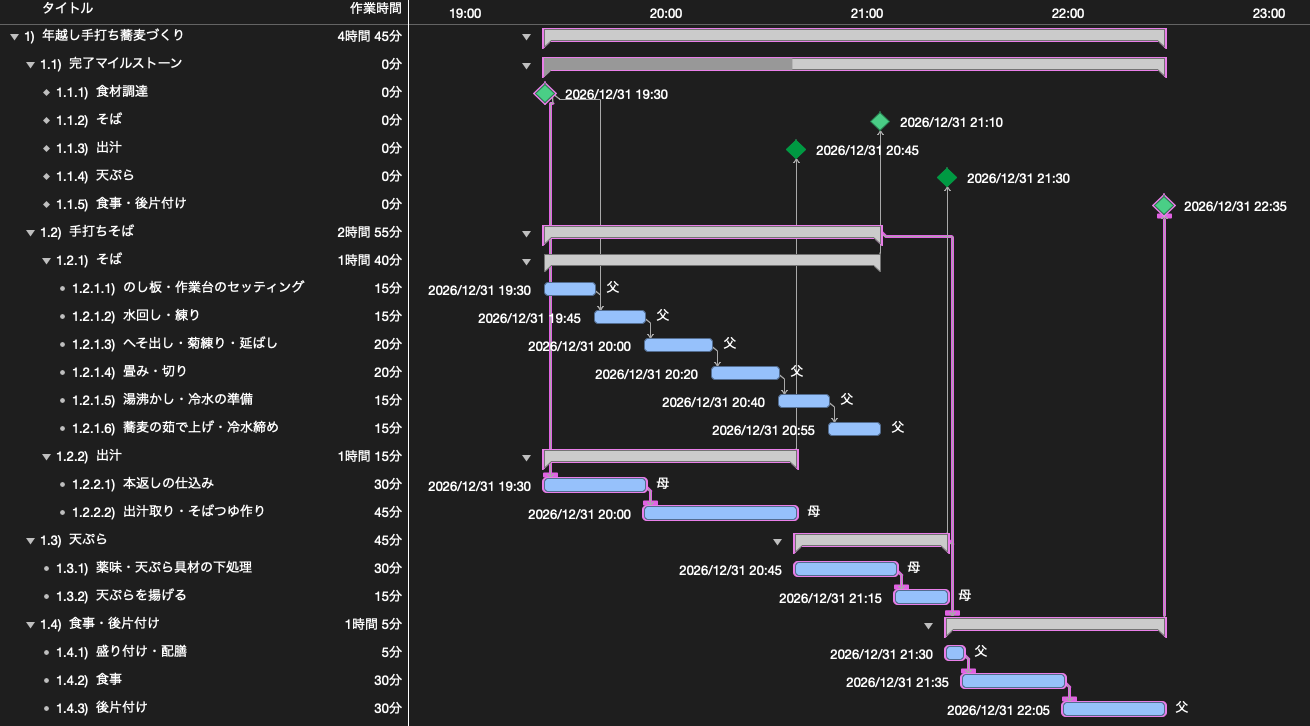Viewport: 1310px width, 726px height.
Task: Click the 作業時間 column header
Action: [x=376, y=8]
